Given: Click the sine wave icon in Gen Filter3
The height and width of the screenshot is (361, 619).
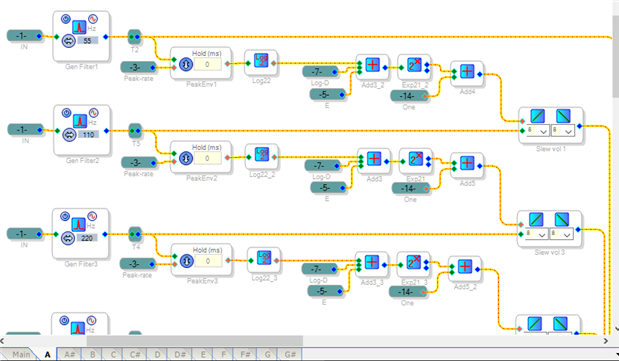Looking at the screenshot, I should coord(92,216).
